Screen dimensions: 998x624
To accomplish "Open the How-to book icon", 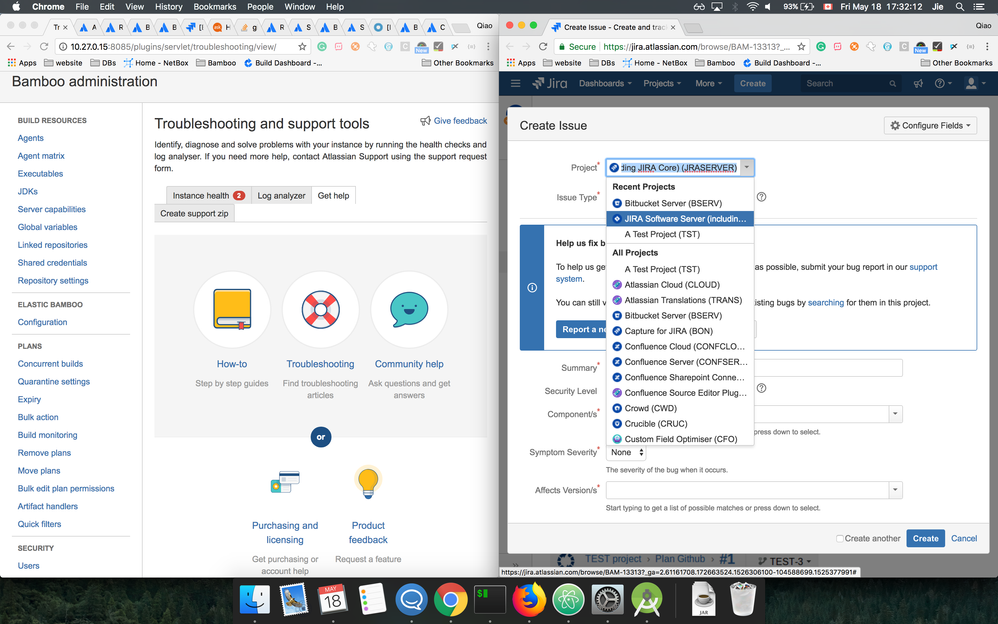I will [x=232, y=309].
